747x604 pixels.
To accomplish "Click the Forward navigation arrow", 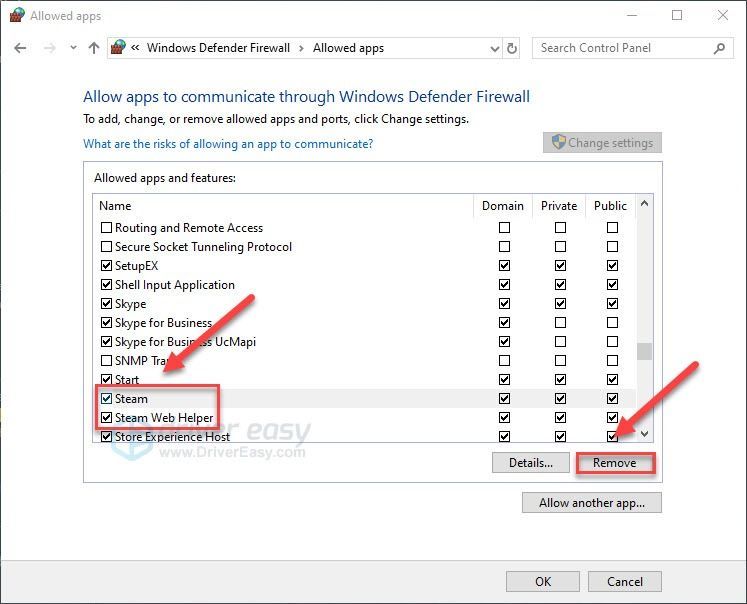I will point(50,48).
